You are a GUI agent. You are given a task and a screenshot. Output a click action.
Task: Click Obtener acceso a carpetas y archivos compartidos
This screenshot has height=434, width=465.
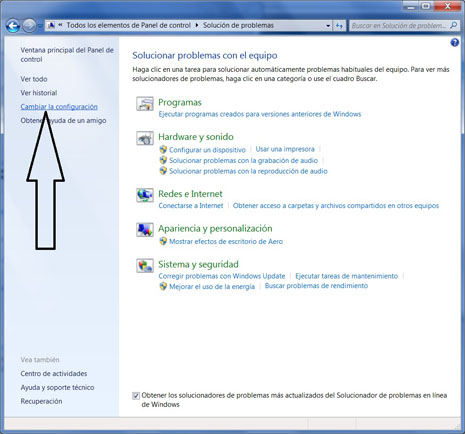pos(336,206)
